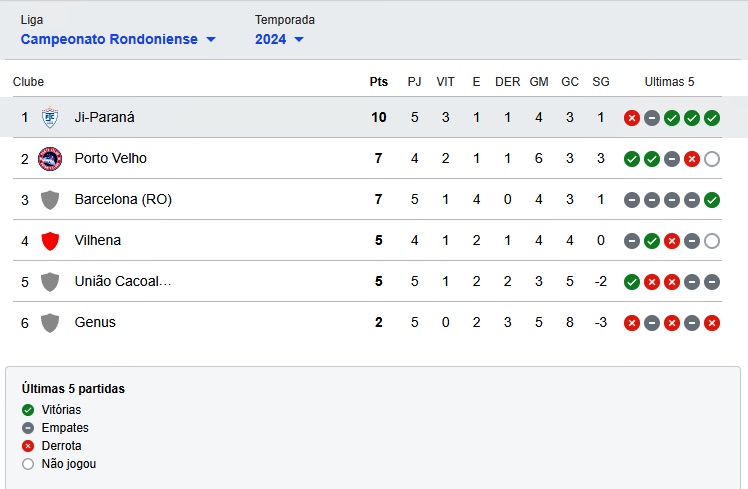748x489 pixels.
Task: Open the Campeonato Rondoniense league dropdown
Action: click(118, 39)
